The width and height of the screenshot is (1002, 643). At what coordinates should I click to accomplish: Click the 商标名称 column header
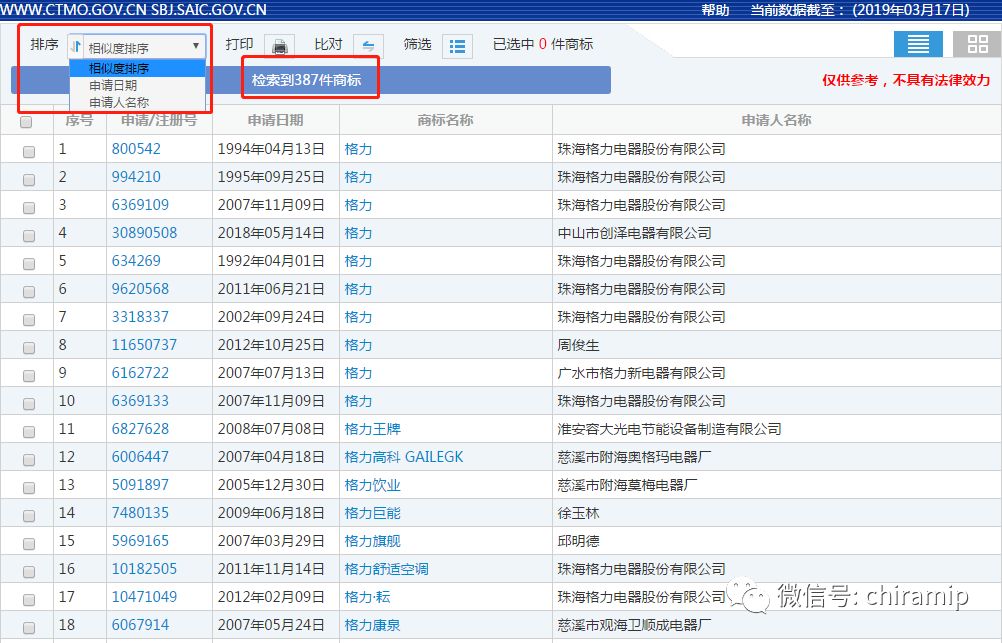[445, 120]
